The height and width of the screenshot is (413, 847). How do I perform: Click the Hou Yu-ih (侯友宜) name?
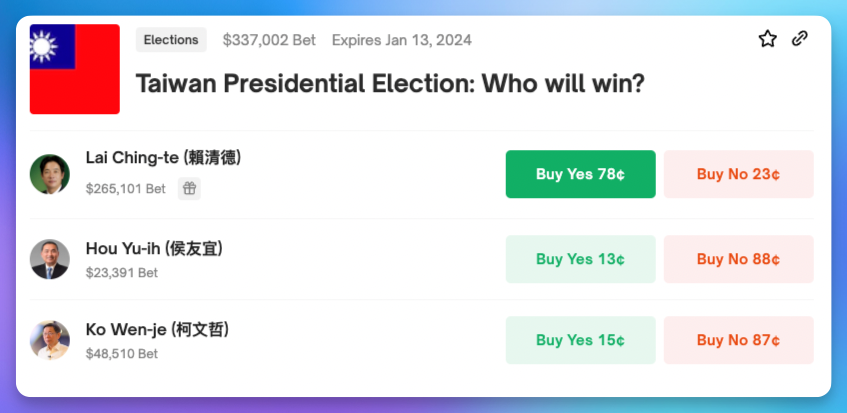point(154,249)
